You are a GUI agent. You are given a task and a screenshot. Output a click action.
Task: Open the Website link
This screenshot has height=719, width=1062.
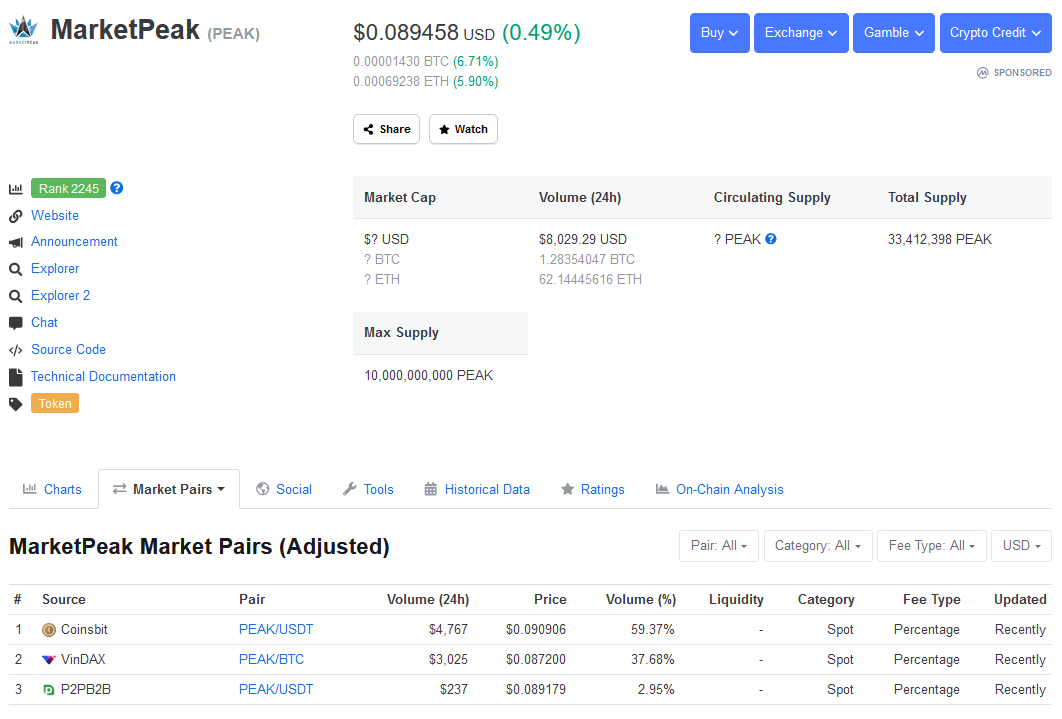55,215
